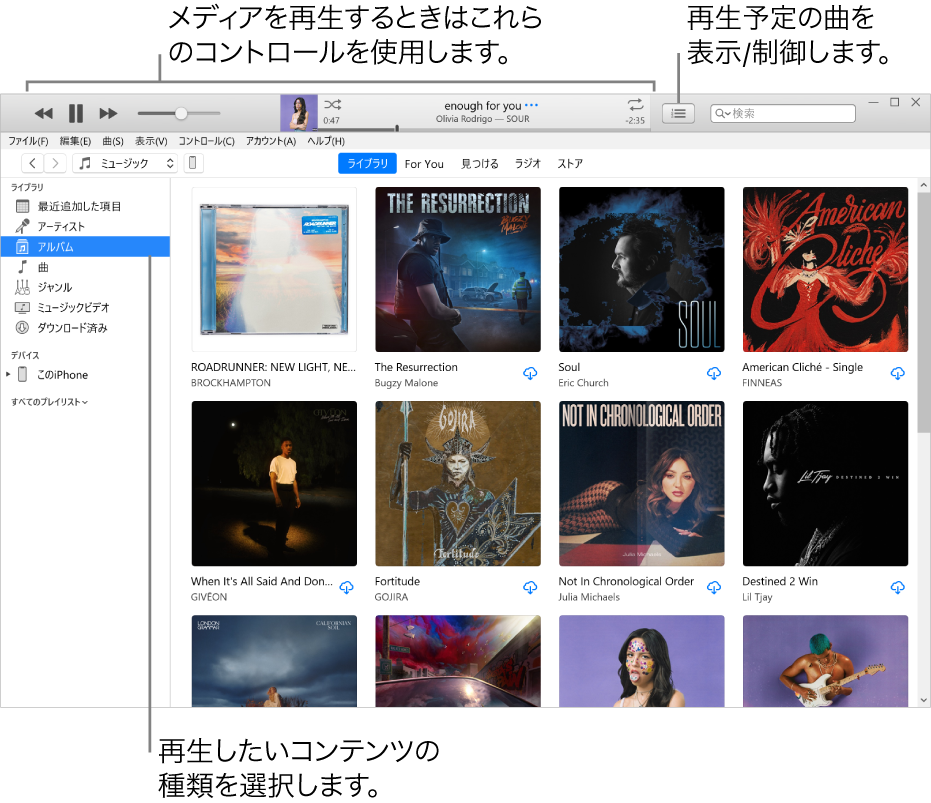Click the volume slider knob
931x803 pixels.
181,113
